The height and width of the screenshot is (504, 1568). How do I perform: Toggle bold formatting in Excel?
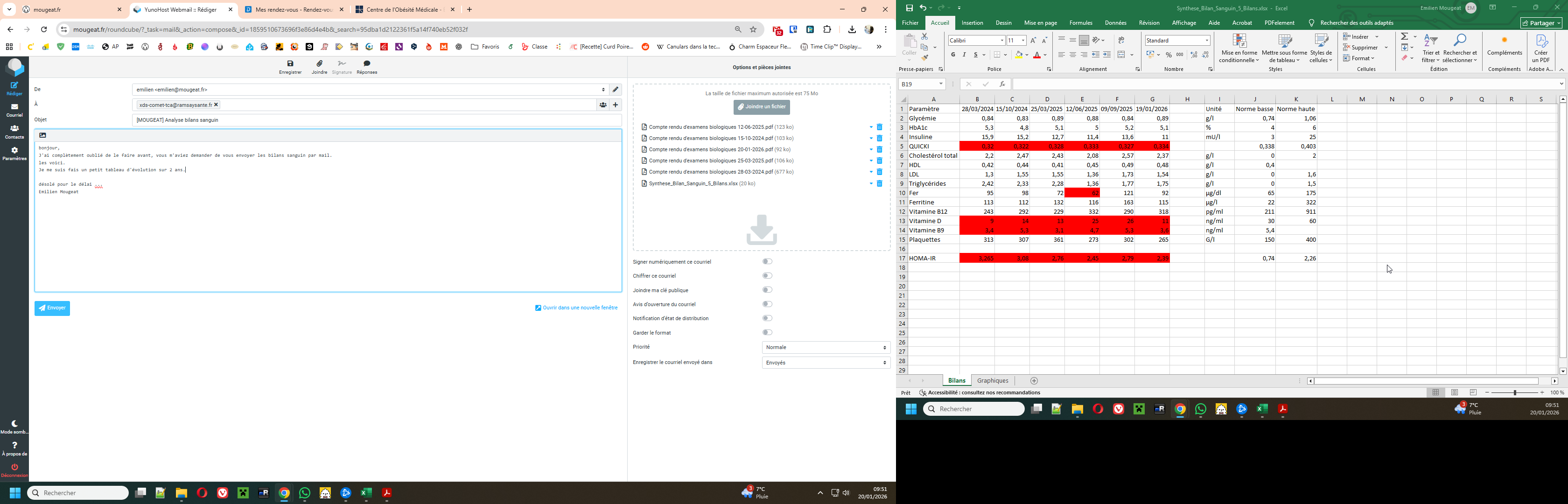pyautogui.click(x=953, y=55)
